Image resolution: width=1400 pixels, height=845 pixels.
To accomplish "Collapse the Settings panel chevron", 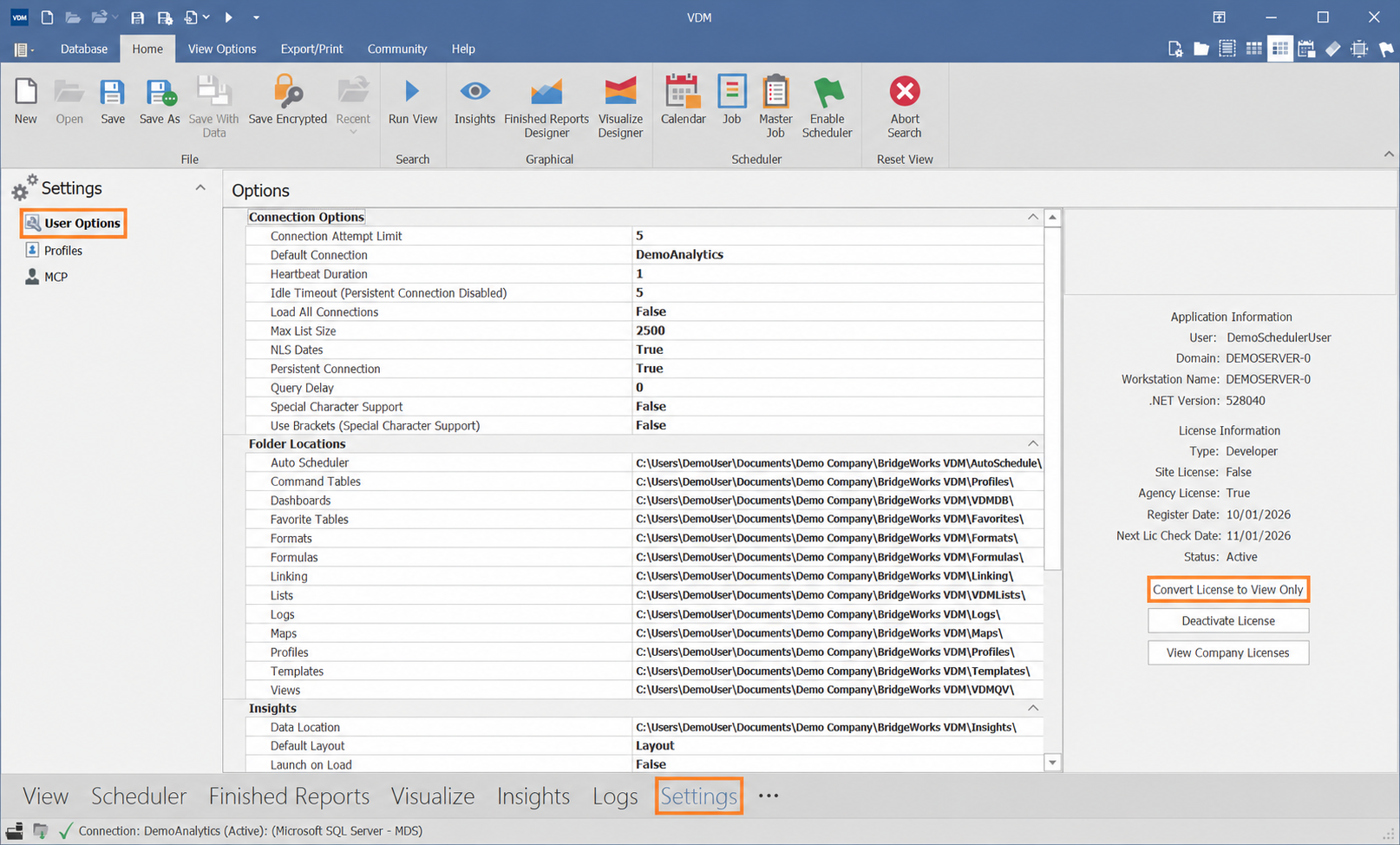I will click(200, 187).
